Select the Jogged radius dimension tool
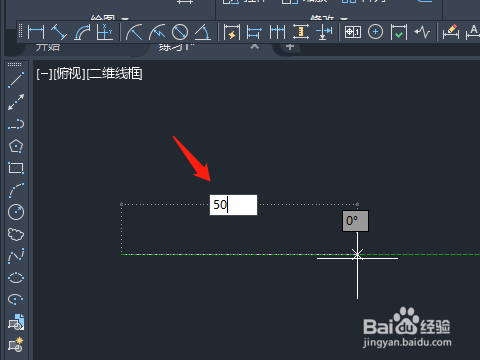 [x=157, y=32]
